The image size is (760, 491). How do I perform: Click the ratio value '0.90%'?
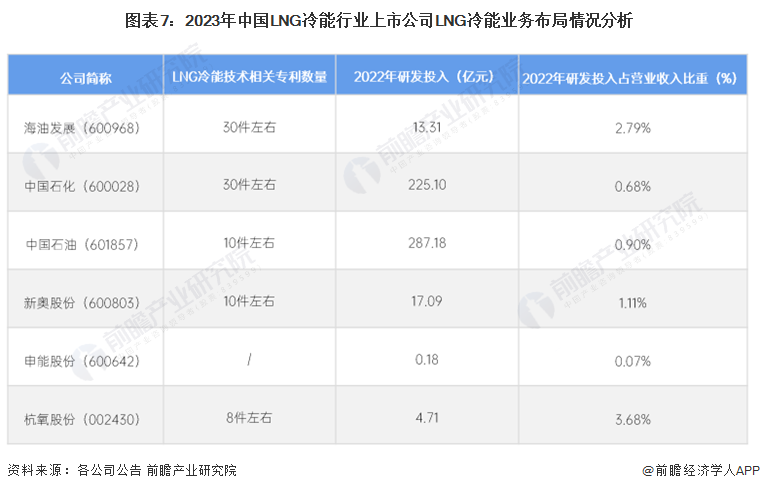[633, 245]
